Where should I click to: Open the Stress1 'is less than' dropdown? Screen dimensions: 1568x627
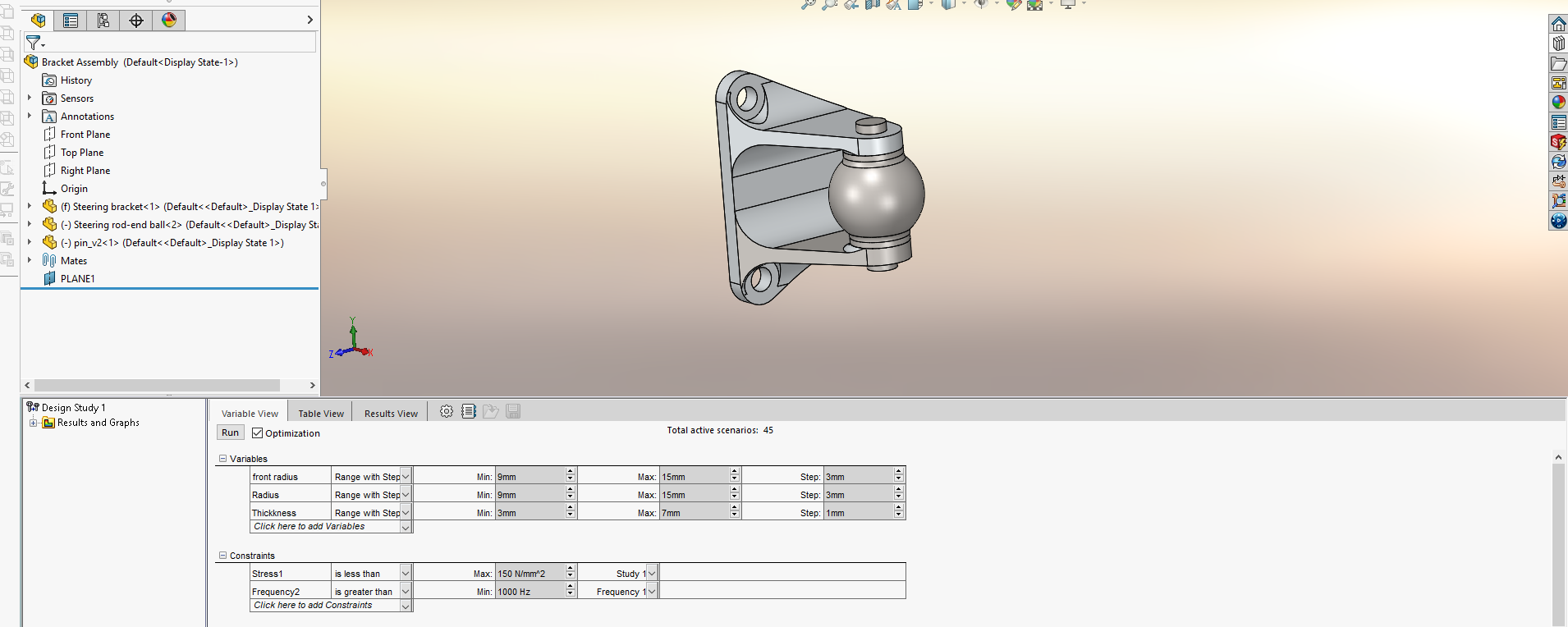(x=406, y=574)
